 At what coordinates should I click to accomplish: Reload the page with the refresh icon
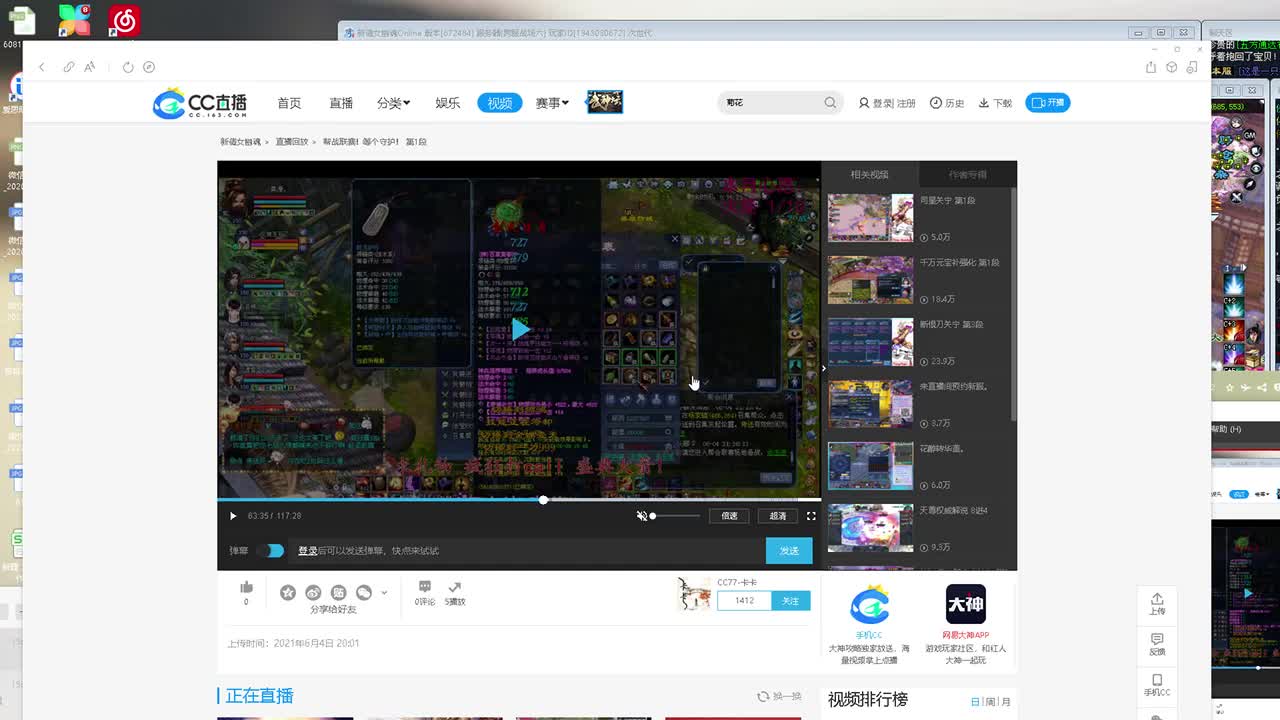pos(128,67)
